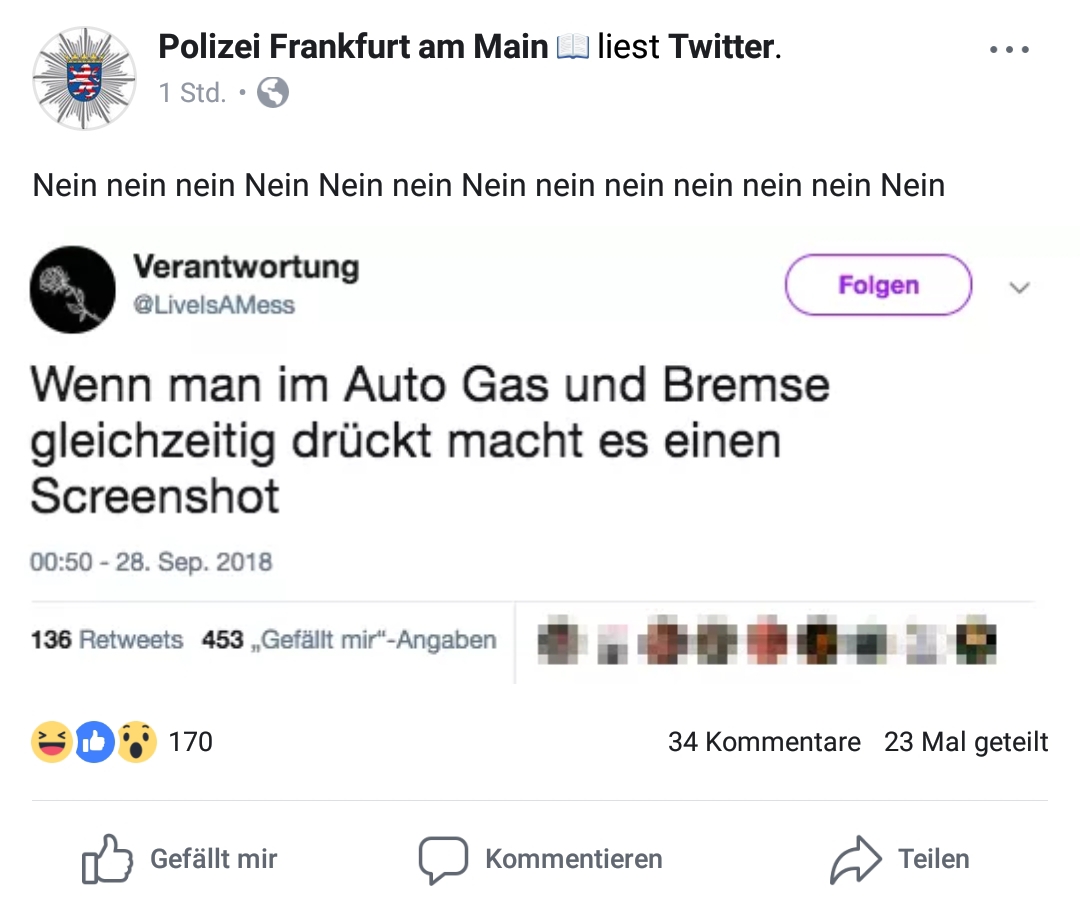This screenshot has height=906, width=1080.
Task: Click the surprised wow reaction emoji
Action: [x=137, y=742]
